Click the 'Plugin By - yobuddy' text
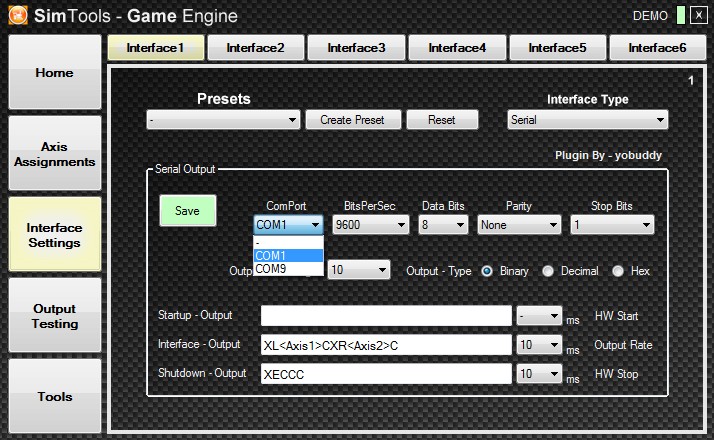This screenshot has width=714, height=440. coord(608,155)
